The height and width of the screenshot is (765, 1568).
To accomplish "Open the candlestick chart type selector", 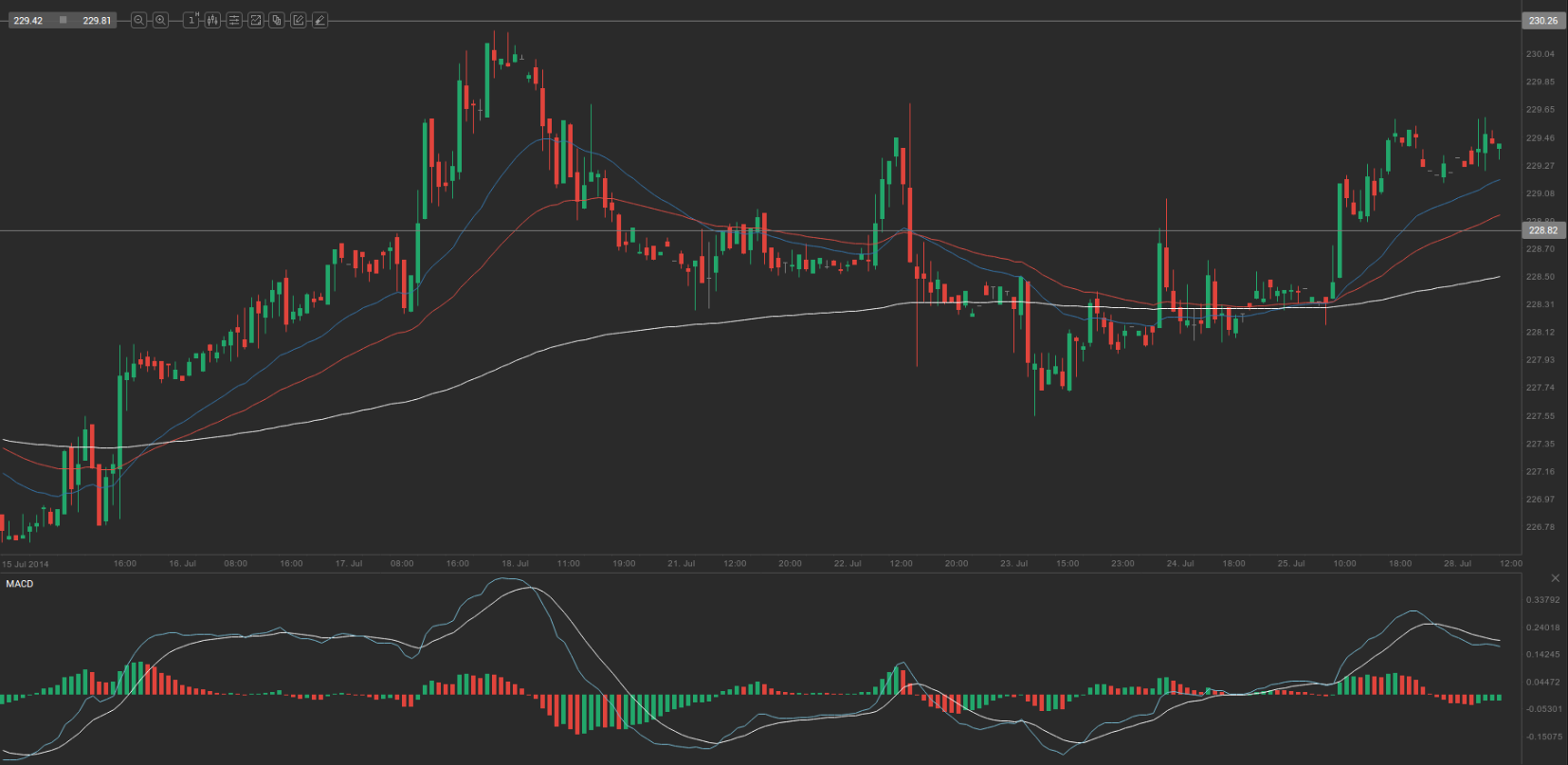I will coord(212,20).
